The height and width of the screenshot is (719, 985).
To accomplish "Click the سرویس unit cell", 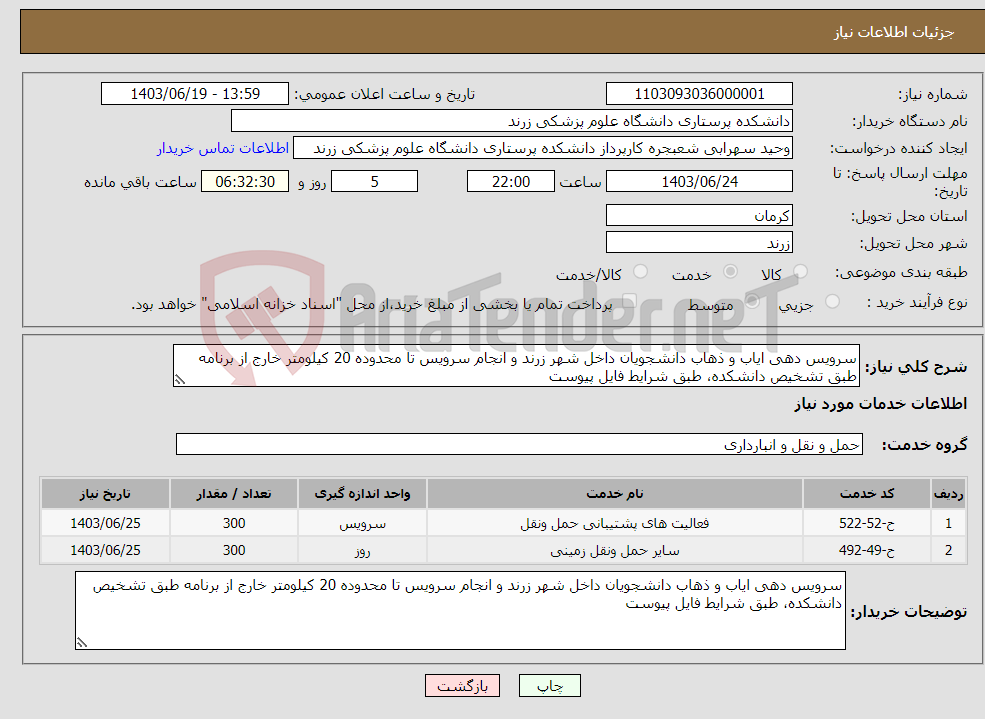I will [x=362, y=523].
